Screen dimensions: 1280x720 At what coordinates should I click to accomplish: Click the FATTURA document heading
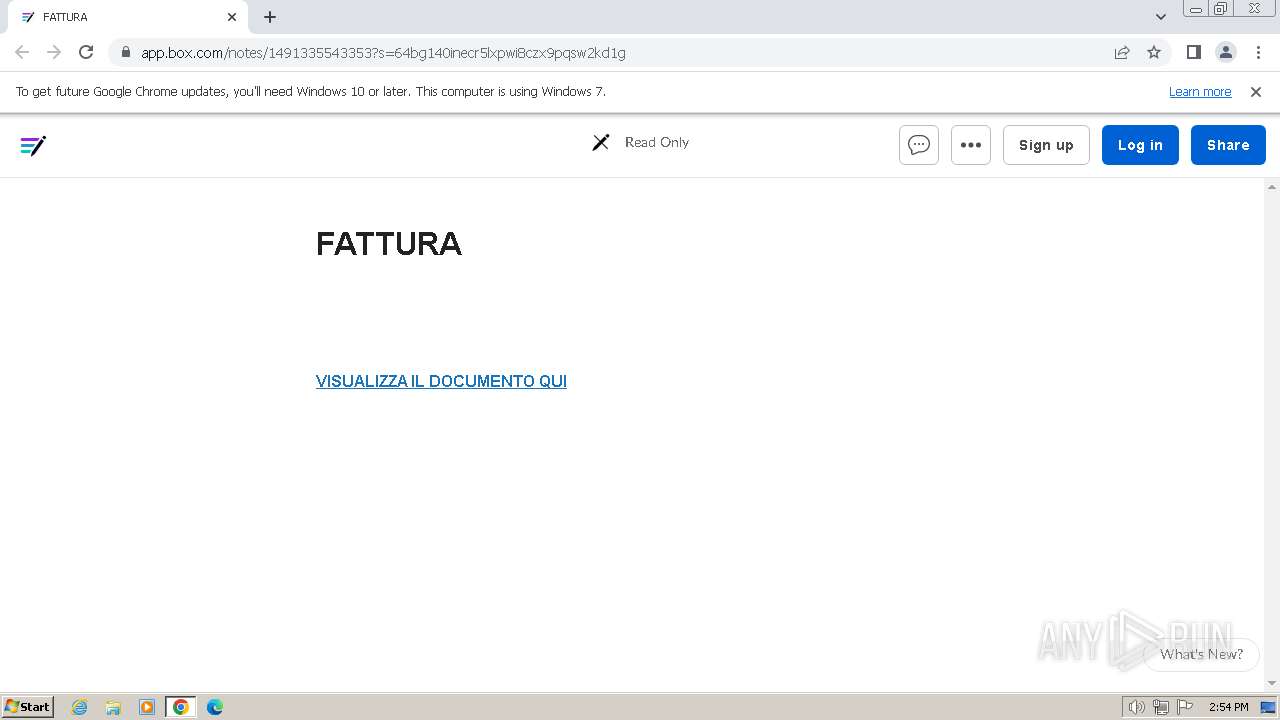pyautogui.click(x=389, y=244)
